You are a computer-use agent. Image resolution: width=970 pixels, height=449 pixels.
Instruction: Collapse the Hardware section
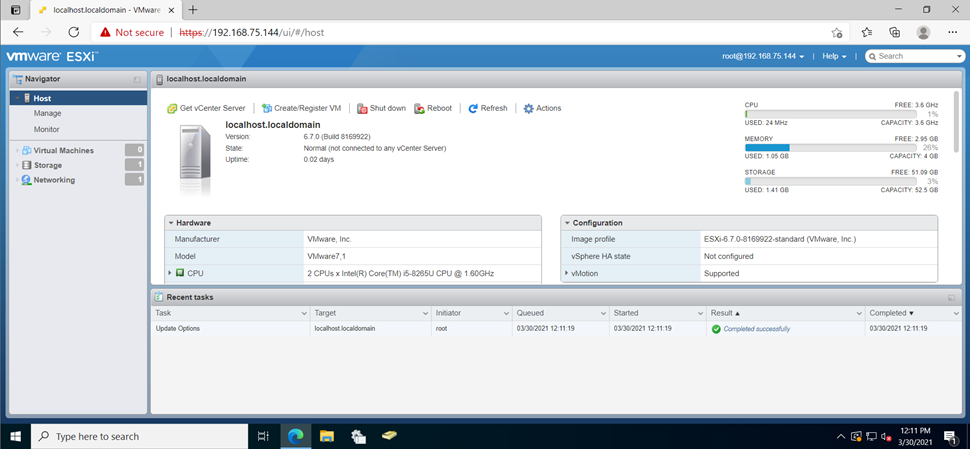click(170, 223)
